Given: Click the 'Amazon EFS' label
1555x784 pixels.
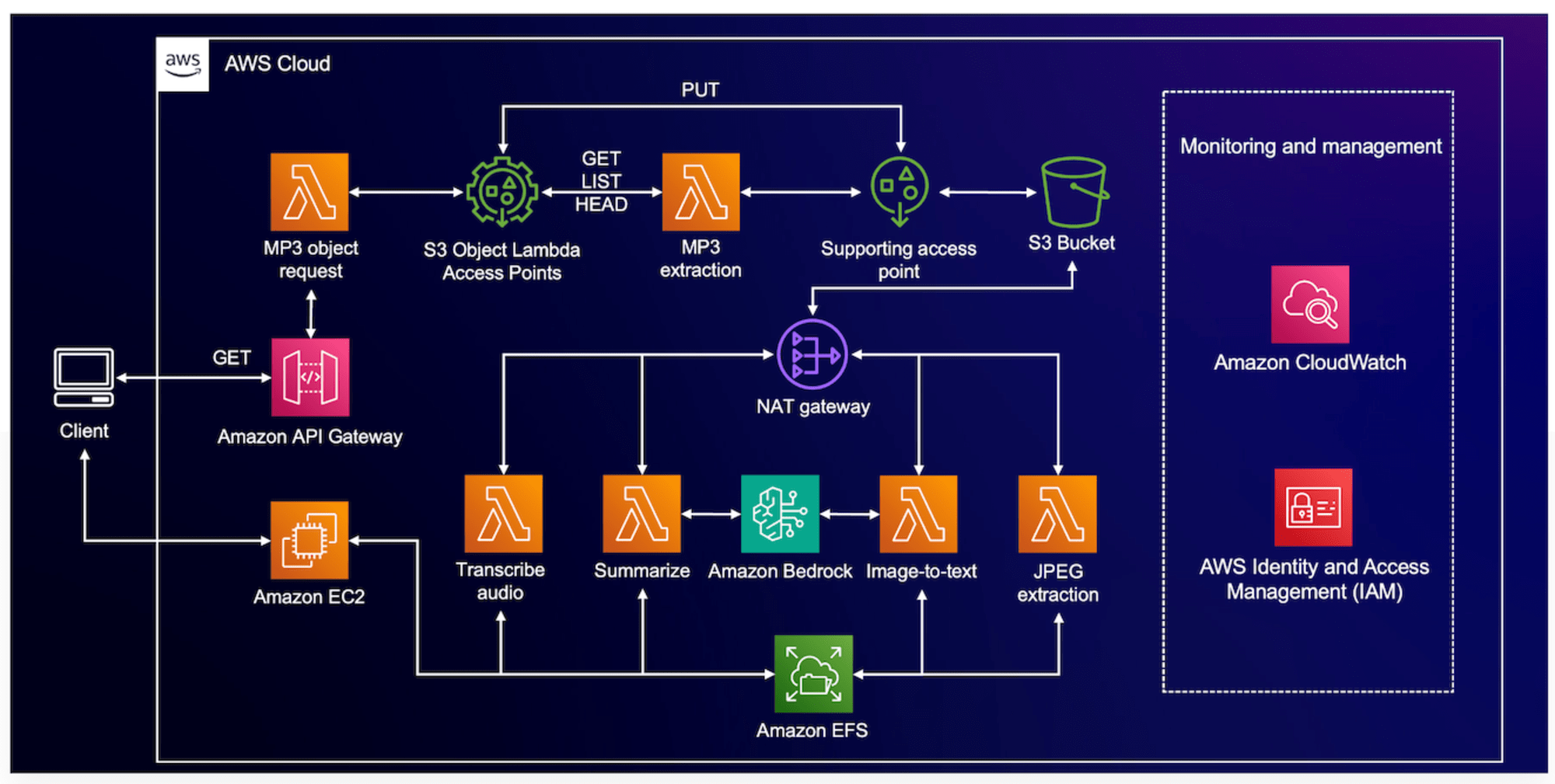Looking at the screenshot, I should [812, 730].
